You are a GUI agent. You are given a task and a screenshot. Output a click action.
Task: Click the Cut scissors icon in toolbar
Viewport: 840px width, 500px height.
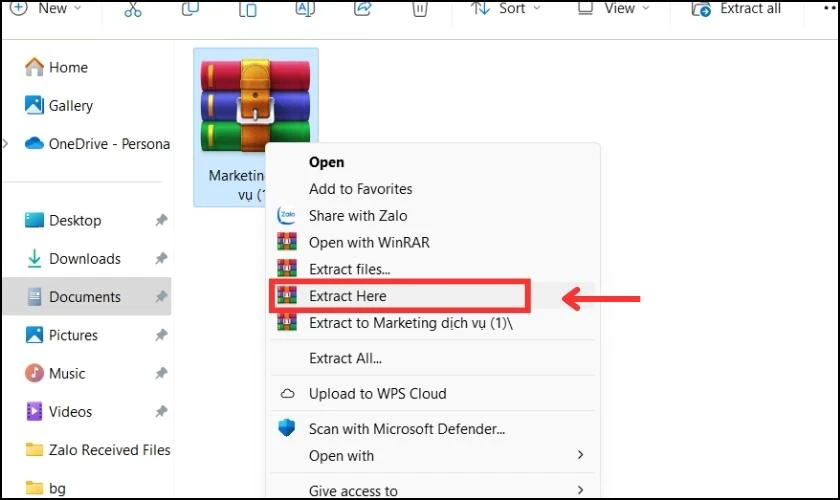[x=133, y=9]
